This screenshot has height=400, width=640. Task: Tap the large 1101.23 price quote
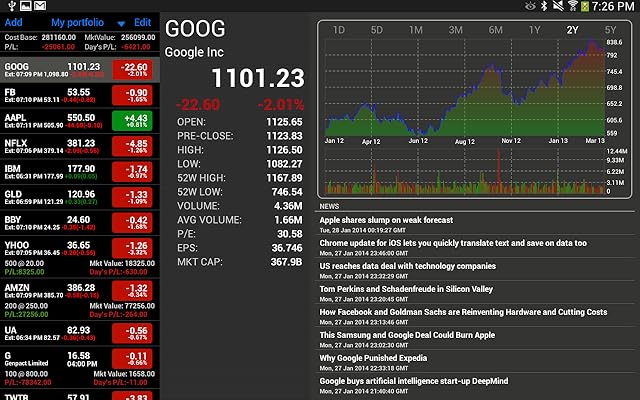click(258, 78)
